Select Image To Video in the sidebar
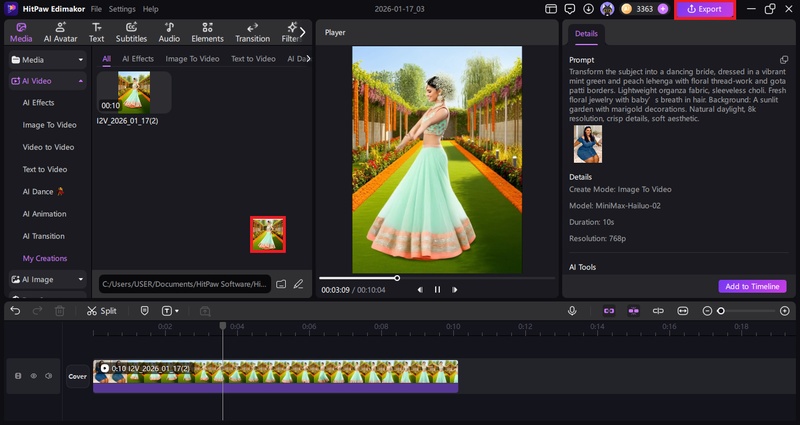 point(49,125)
